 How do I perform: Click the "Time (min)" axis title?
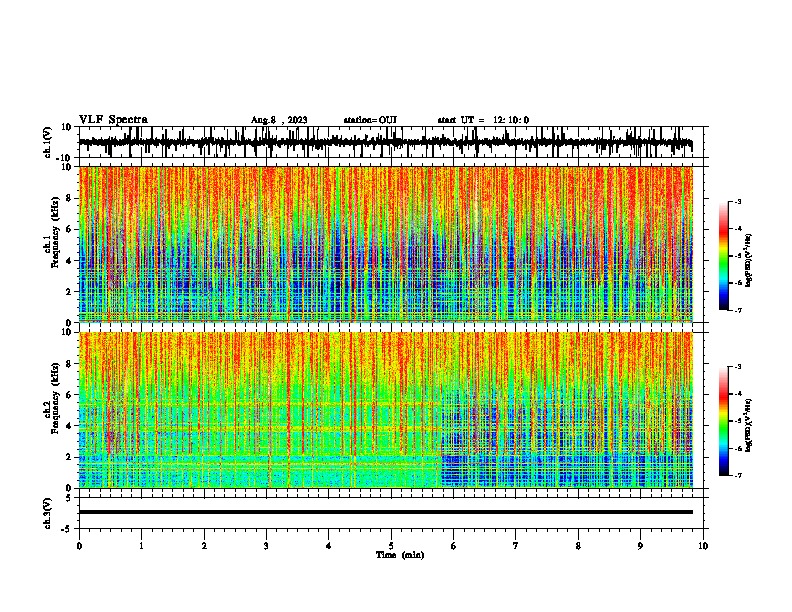click(x=400, y=555)
